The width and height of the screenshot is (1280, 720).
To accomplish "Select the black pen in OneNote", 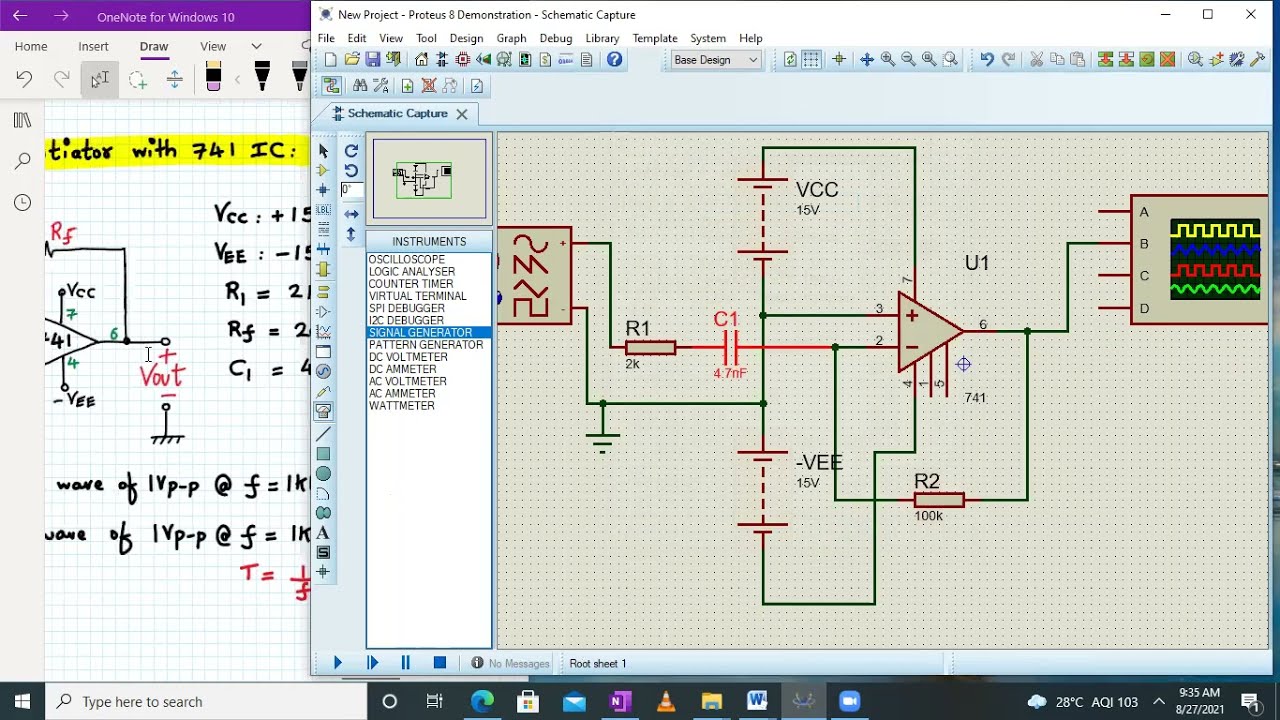I will point(262,76).
